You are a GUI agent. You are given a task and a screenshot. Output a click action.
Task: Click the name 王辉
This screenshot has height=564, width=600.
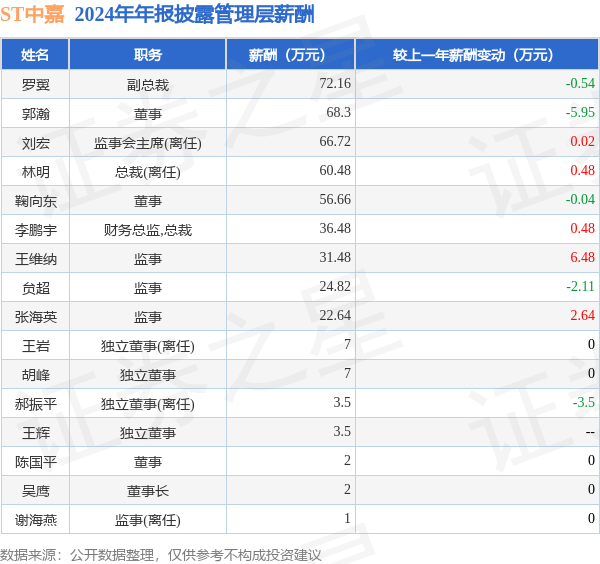tap(36, 433)
